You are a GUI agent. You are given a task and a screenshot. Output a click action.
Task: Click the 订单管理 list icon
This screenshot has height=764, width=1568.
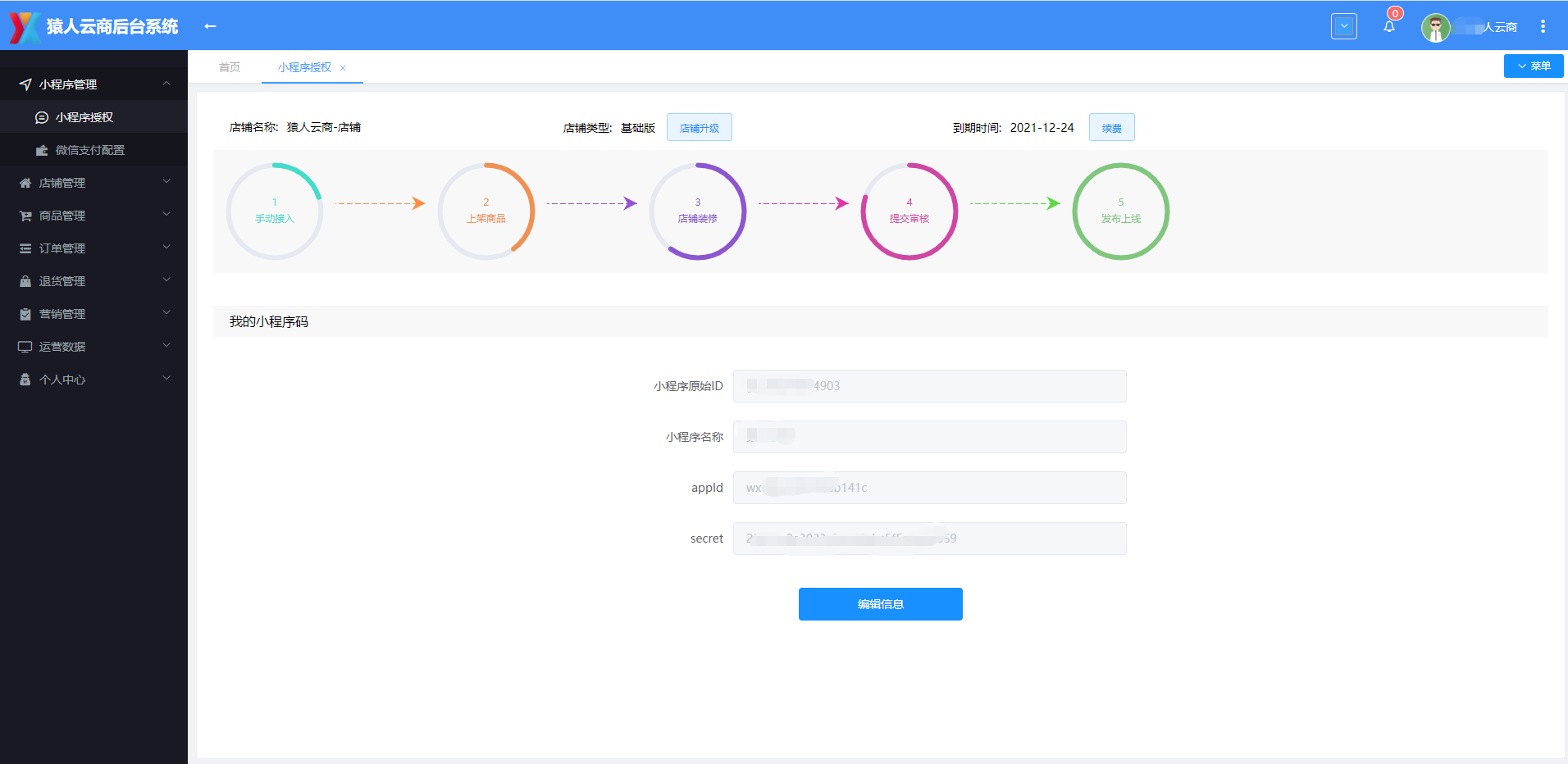tap(25, 248)
